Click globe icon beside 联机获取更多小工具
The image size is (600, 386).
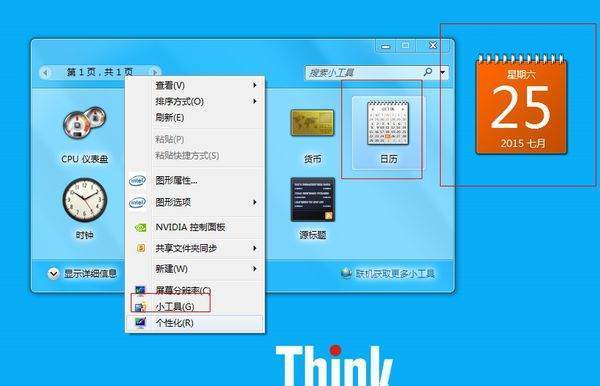tap(346, 273)
